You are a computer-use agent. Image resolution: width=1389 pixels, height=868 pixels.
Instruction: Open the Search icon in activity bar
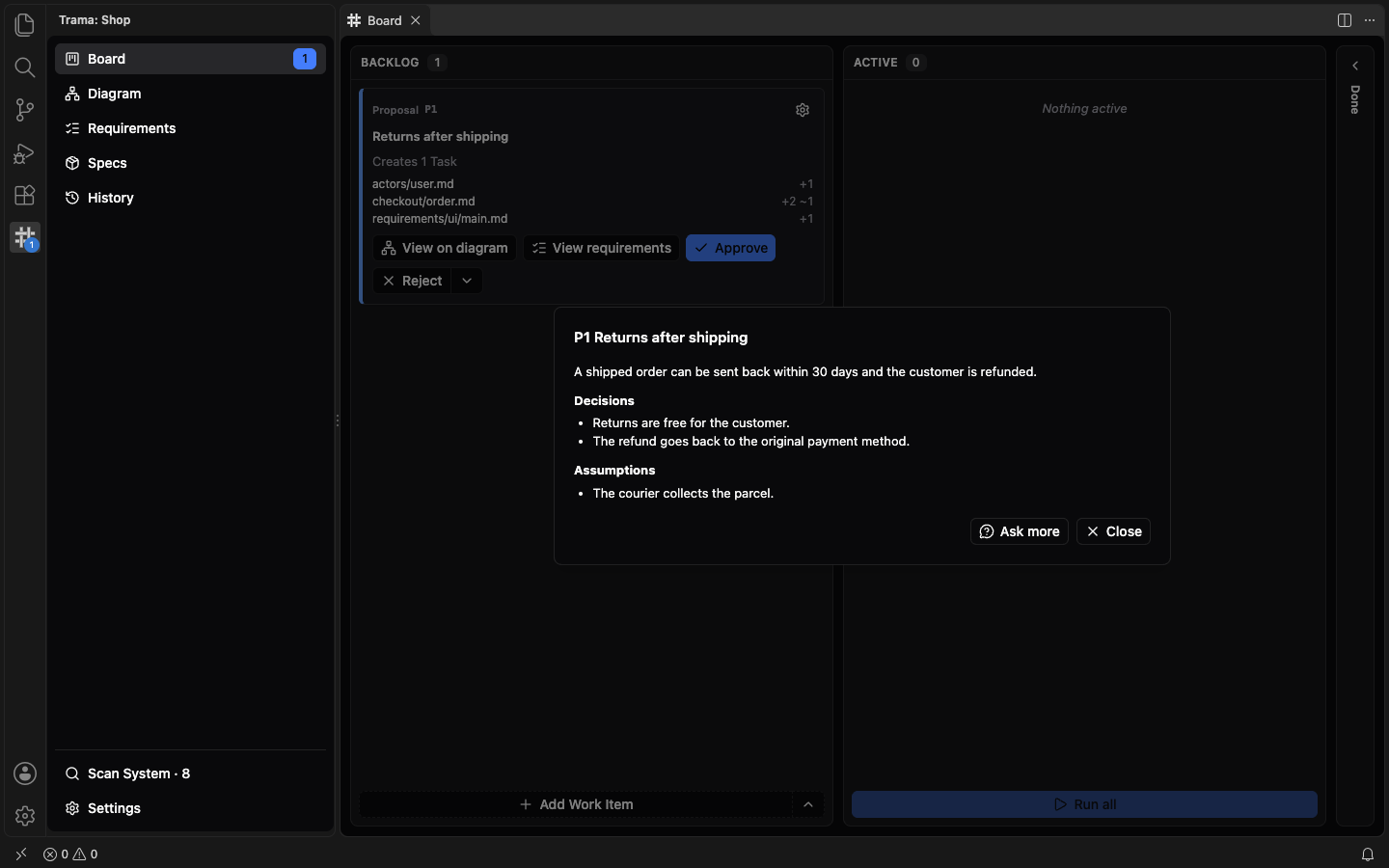[x=25, y=67]
